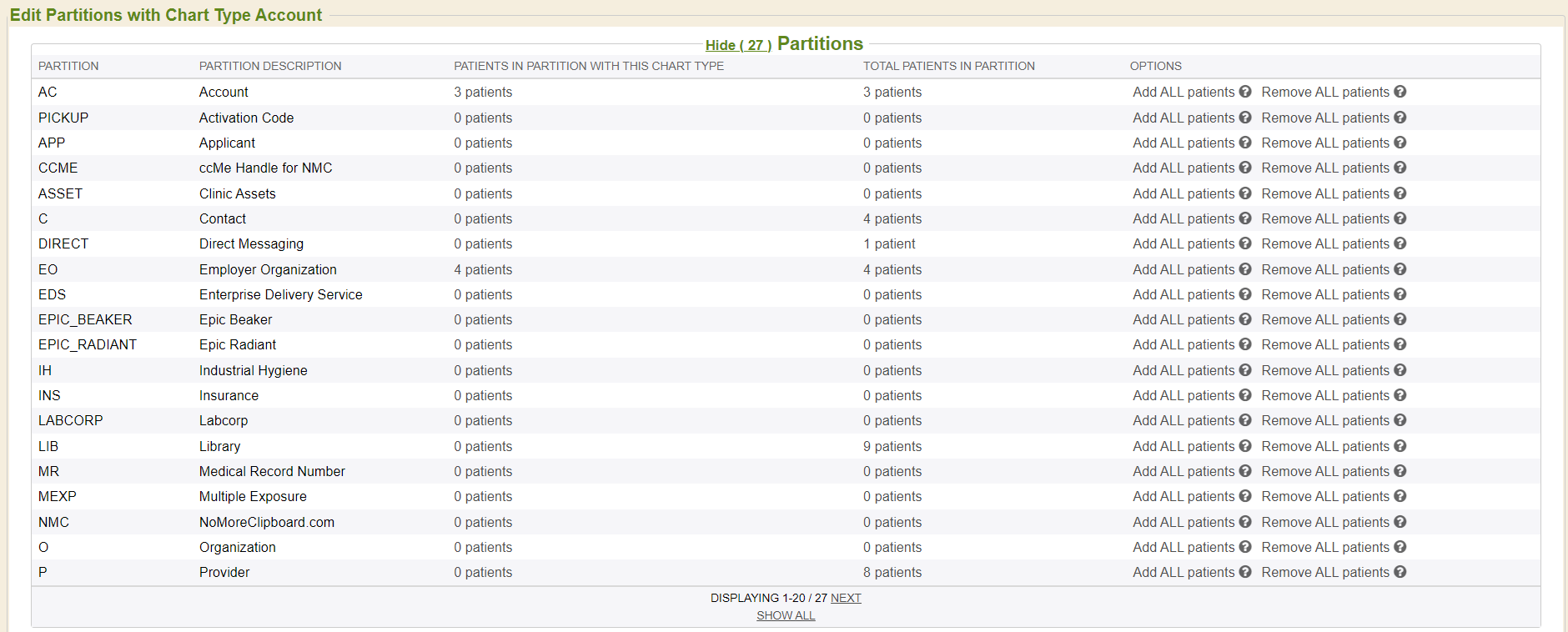Screen dimensions: 1568x632
Task: Open help icon next to Remove ALL for Employer Organization
Action: tap(1400, 269)
